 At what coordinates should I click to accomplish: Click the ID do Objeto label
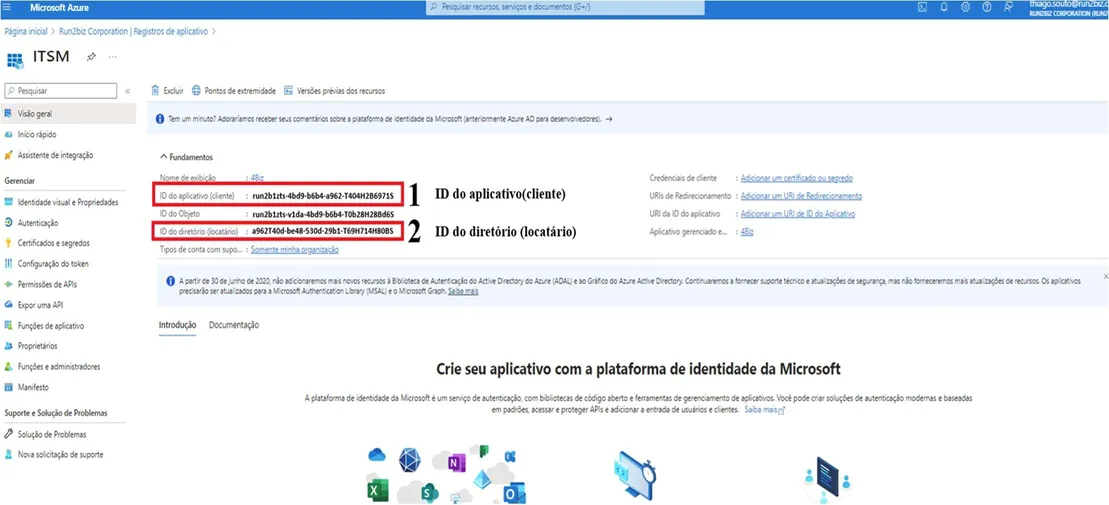click(x=179, y=214)
